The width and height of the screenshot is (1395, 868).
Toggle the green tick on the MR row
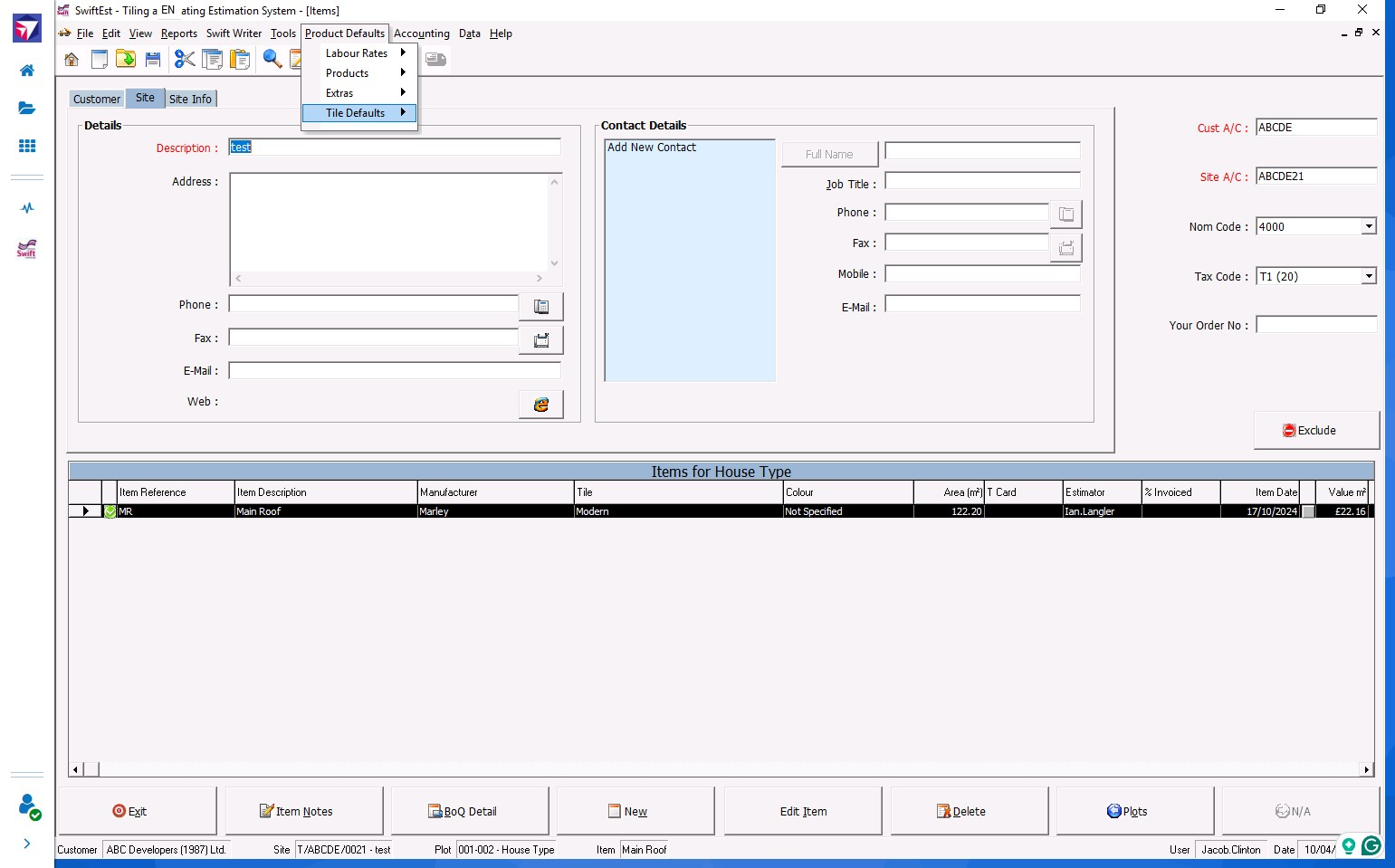(x=110, y=511)
